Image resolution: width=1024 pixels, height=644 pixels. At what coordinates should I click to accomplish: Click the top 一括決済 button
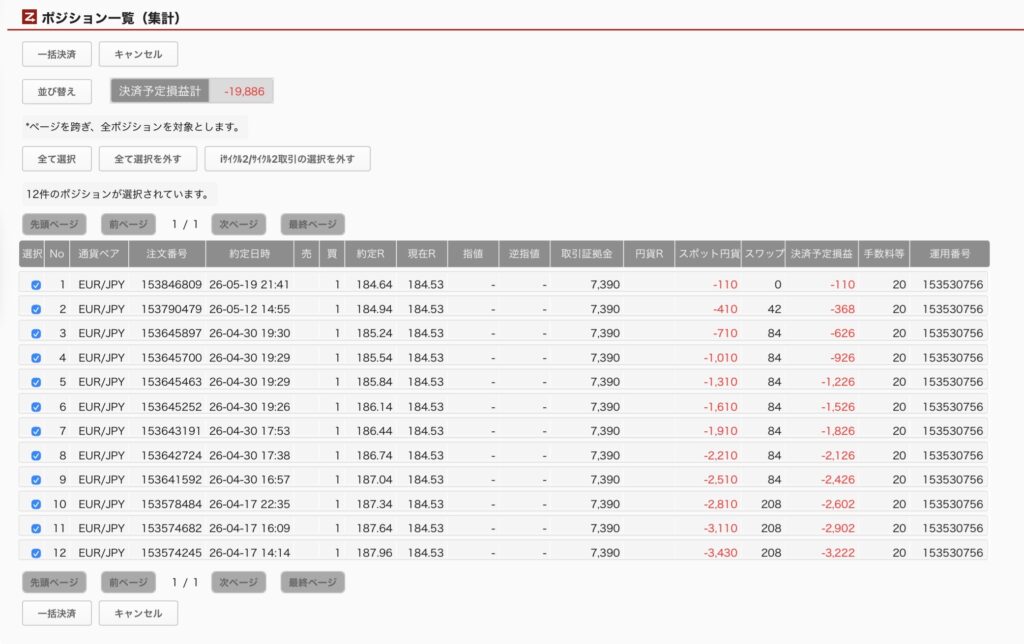[x=57, y=54]
